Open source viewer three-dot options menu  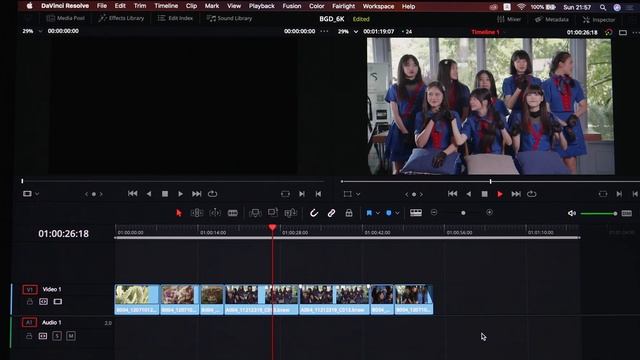click(324, 31)
